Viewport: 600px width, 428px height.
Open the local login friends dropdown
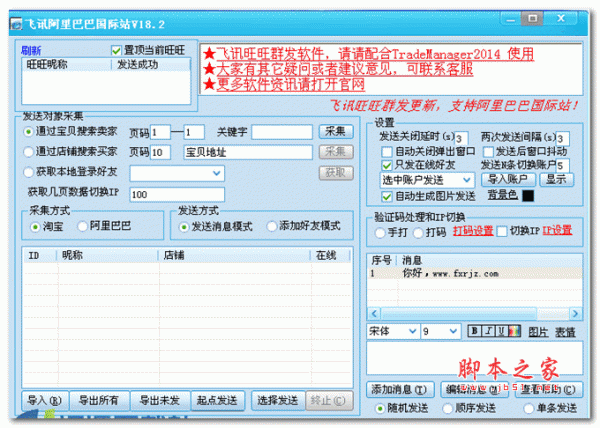217,173
